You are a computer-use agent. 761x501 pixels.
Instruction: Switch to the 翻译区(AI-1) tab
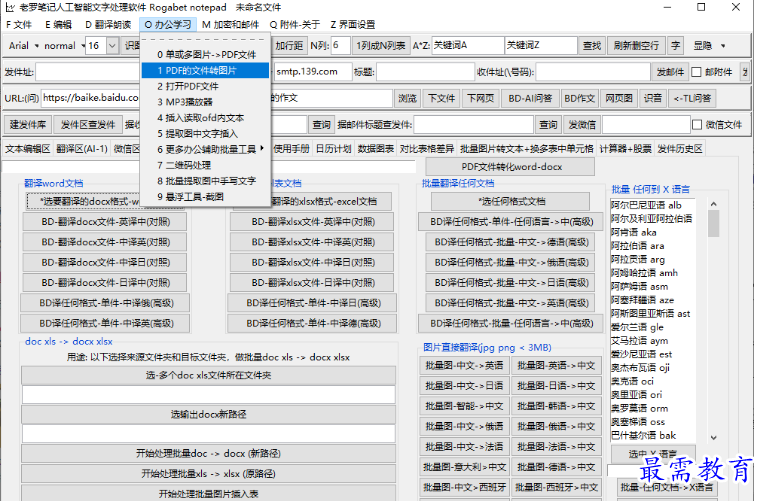(82, 149)
